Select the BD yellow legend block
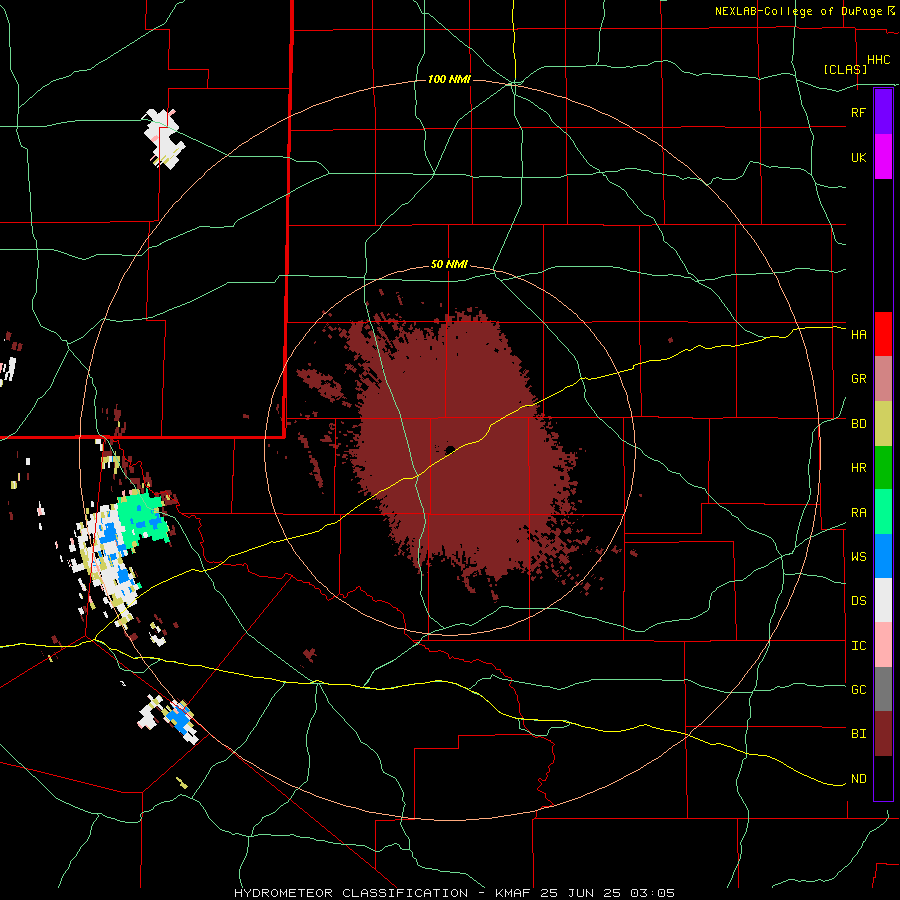900x900 pixels. tap(883, 424)
